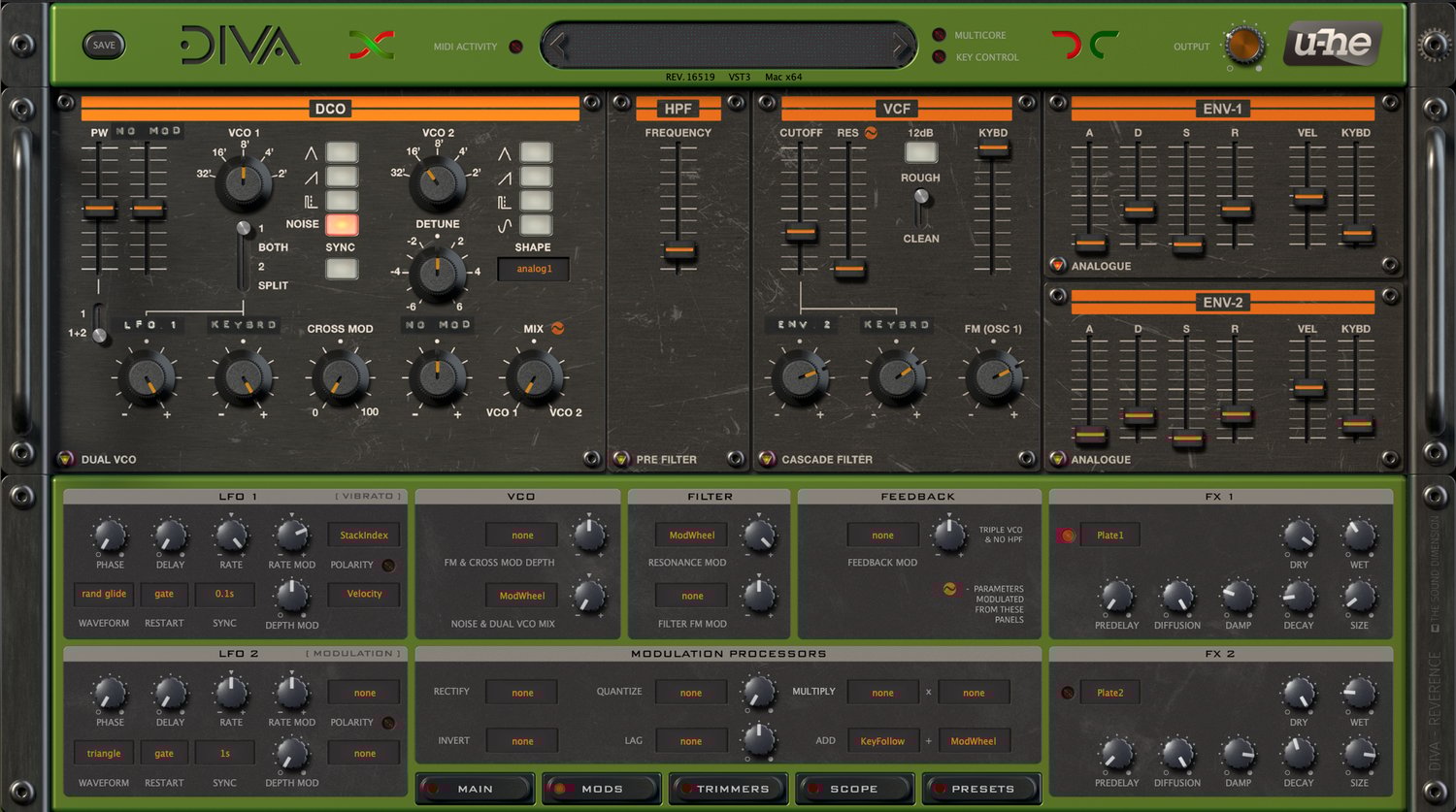The width and height of the screenshot is (1456, 812).
Task: Open the LFO 1 StackIndex rate mod source
Action: pyautogui.click(x=364, y=536)
